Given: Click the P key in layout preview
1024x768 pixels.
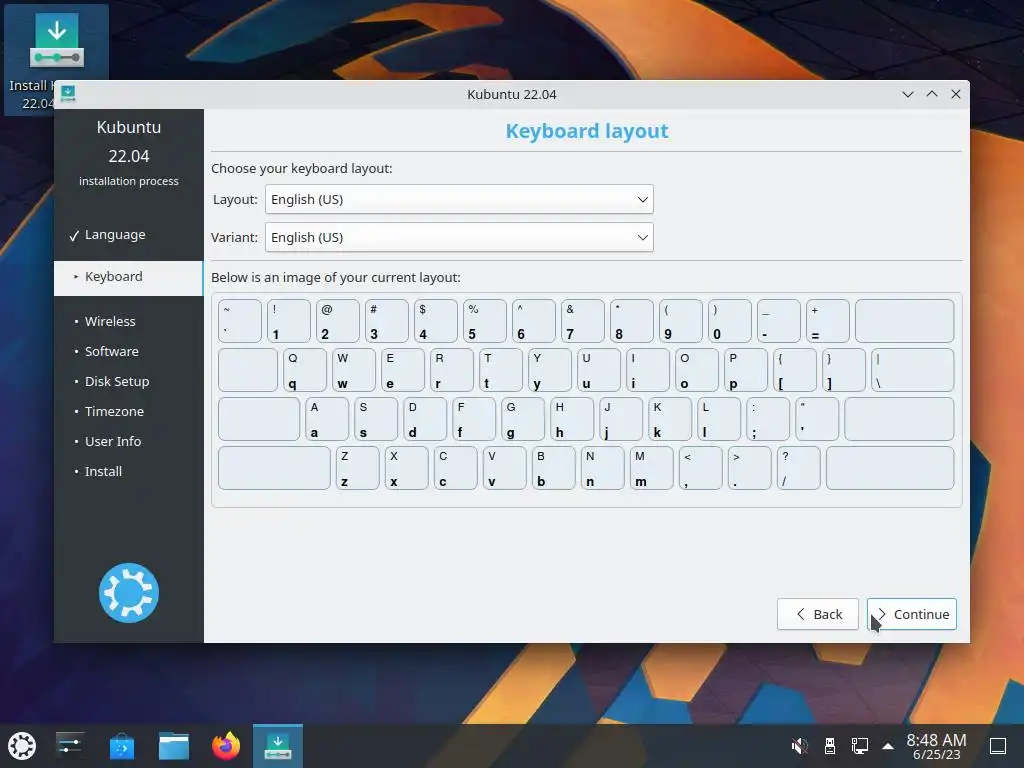Looking at the screenshot, I should pos(746,370).
